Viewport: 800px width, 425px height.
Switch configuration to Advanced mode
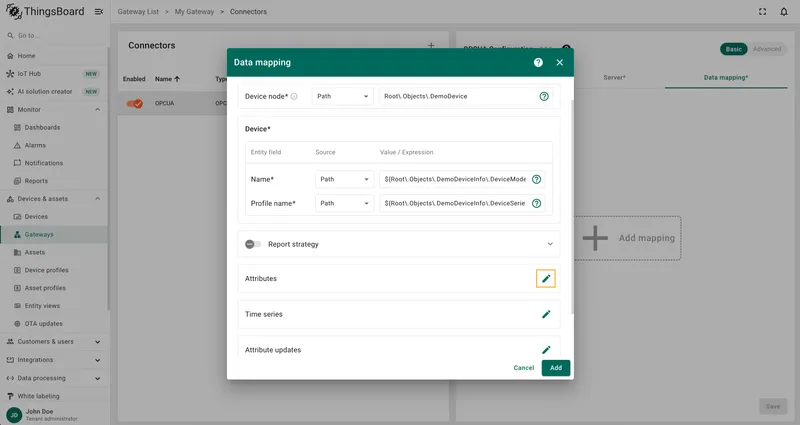767,49
